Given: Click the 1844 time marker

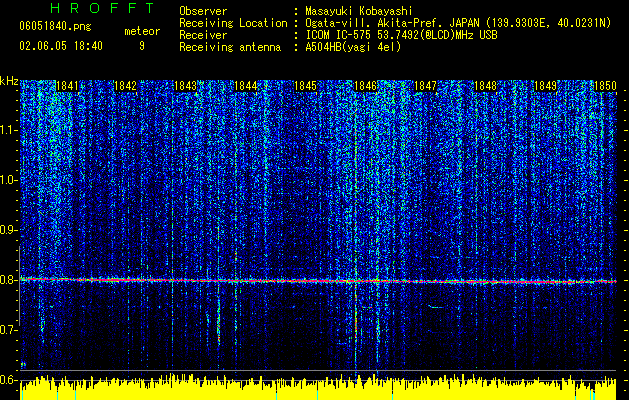Looking at the screenshot, I should 246,86.
